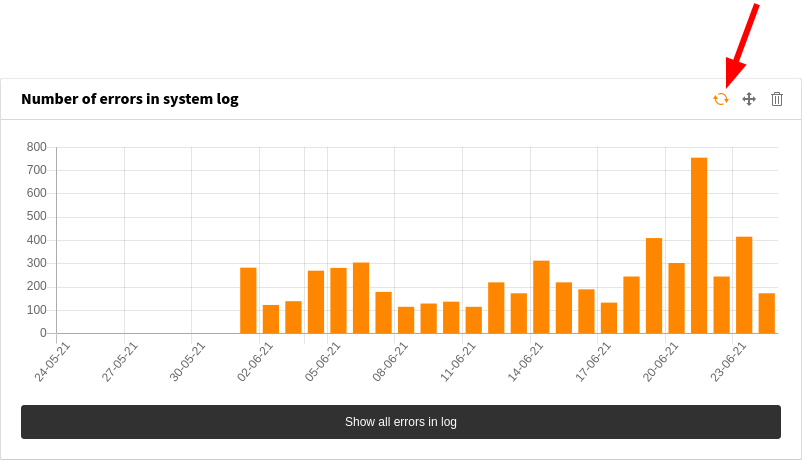The width and height of the screenshot is (802, 460).
Task: Click the orange refresh widget icon
Action: tap(720, 99)
